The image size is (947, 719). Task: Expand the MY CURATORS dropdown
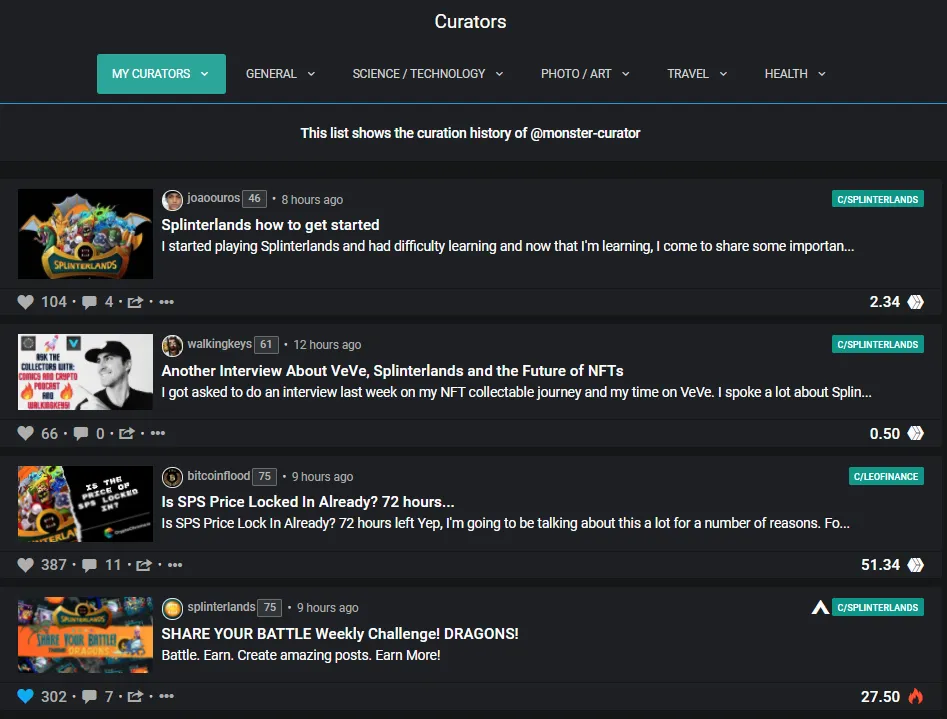point(161,74)
